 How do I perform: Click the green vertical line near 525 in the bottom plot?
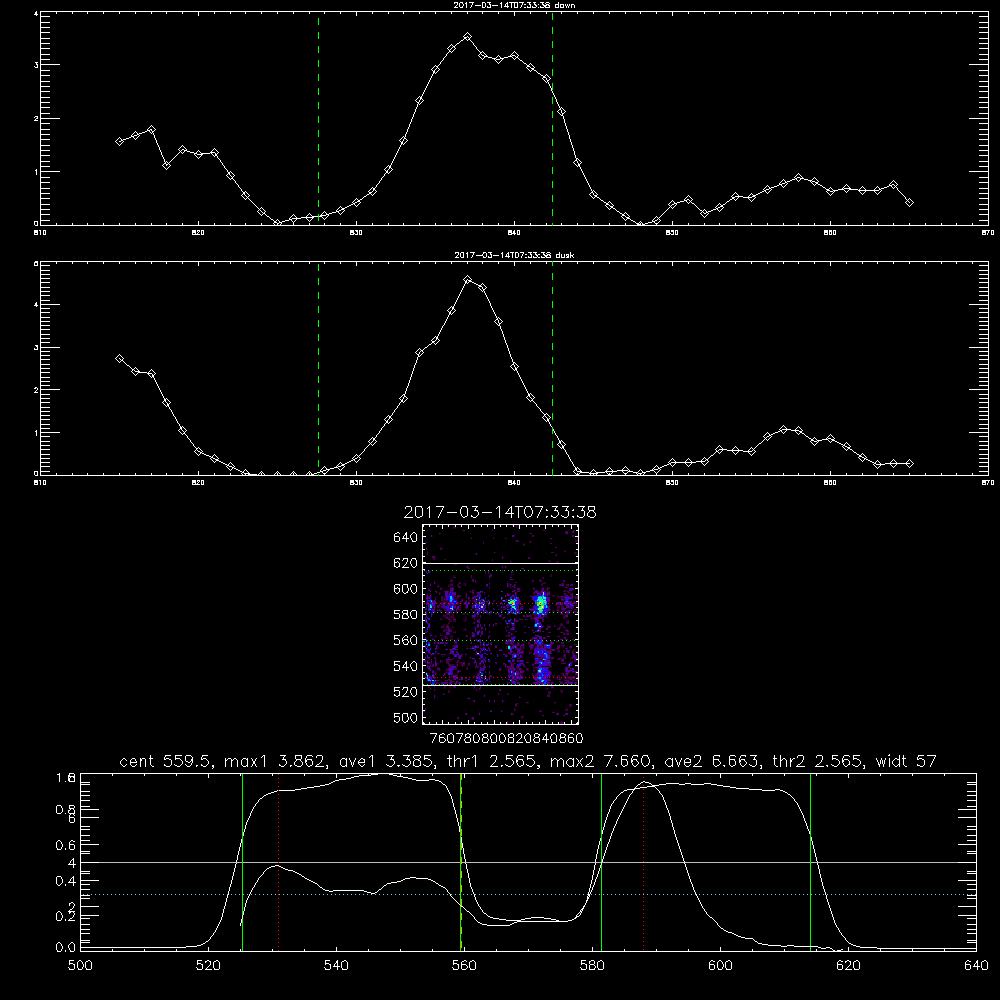tap(242, 862)
